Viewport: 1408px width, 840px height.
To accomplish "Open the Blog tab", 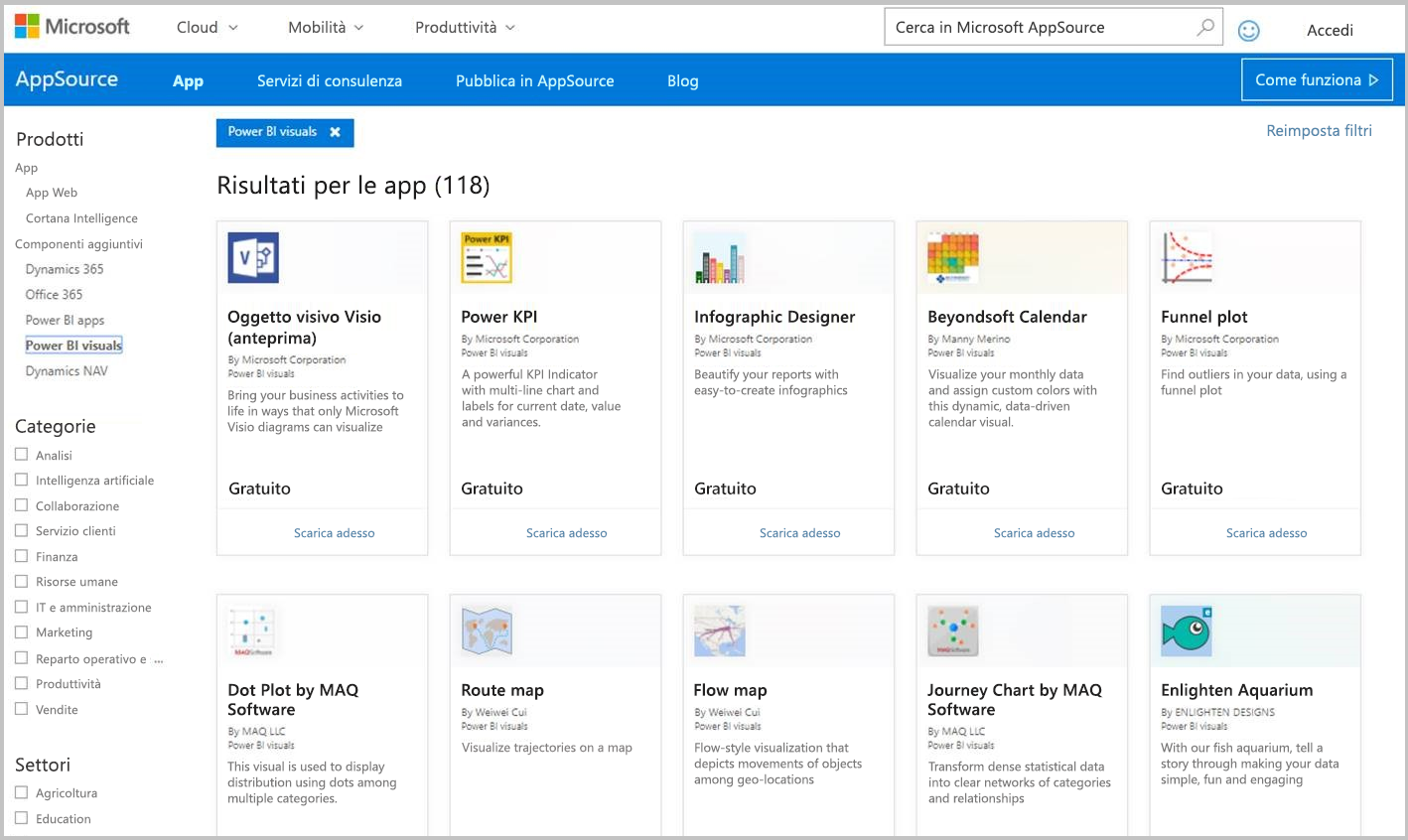I will pyautogui.click(x=683, y=81).
